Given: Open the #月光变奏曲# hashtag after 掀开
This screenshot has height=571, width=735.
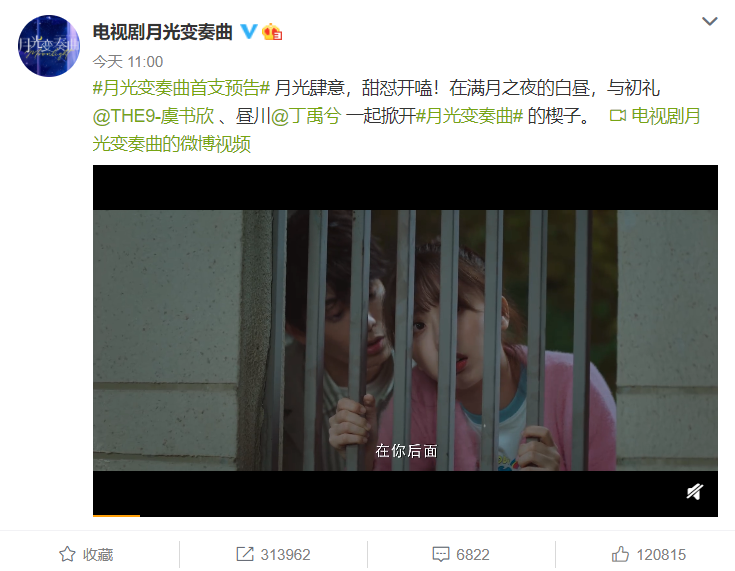Looking at the screenshot, I should (x=469, y=116).
